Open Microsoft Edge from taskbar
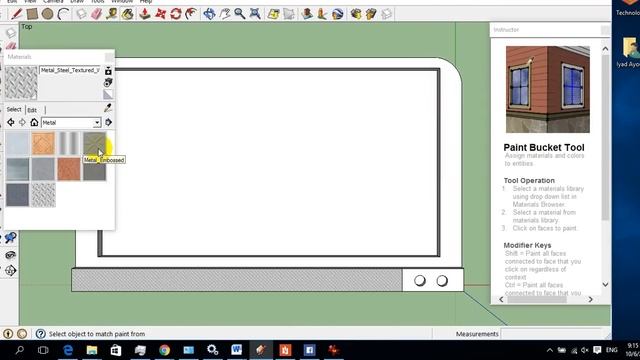Screen dimensions: 640x360 [68, 350]
